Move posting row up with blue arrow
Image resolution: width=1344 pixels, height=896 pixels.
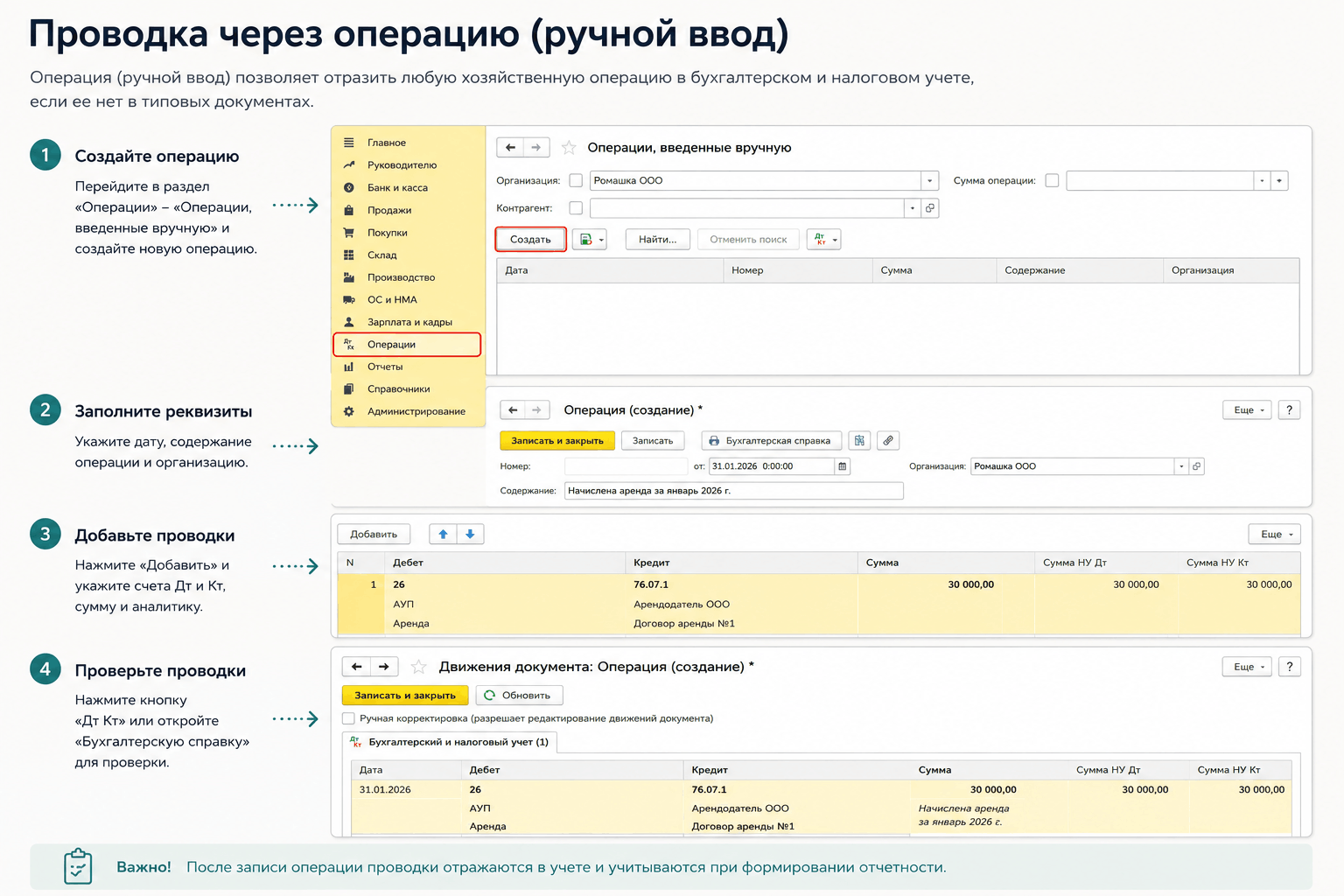[444, 535]
